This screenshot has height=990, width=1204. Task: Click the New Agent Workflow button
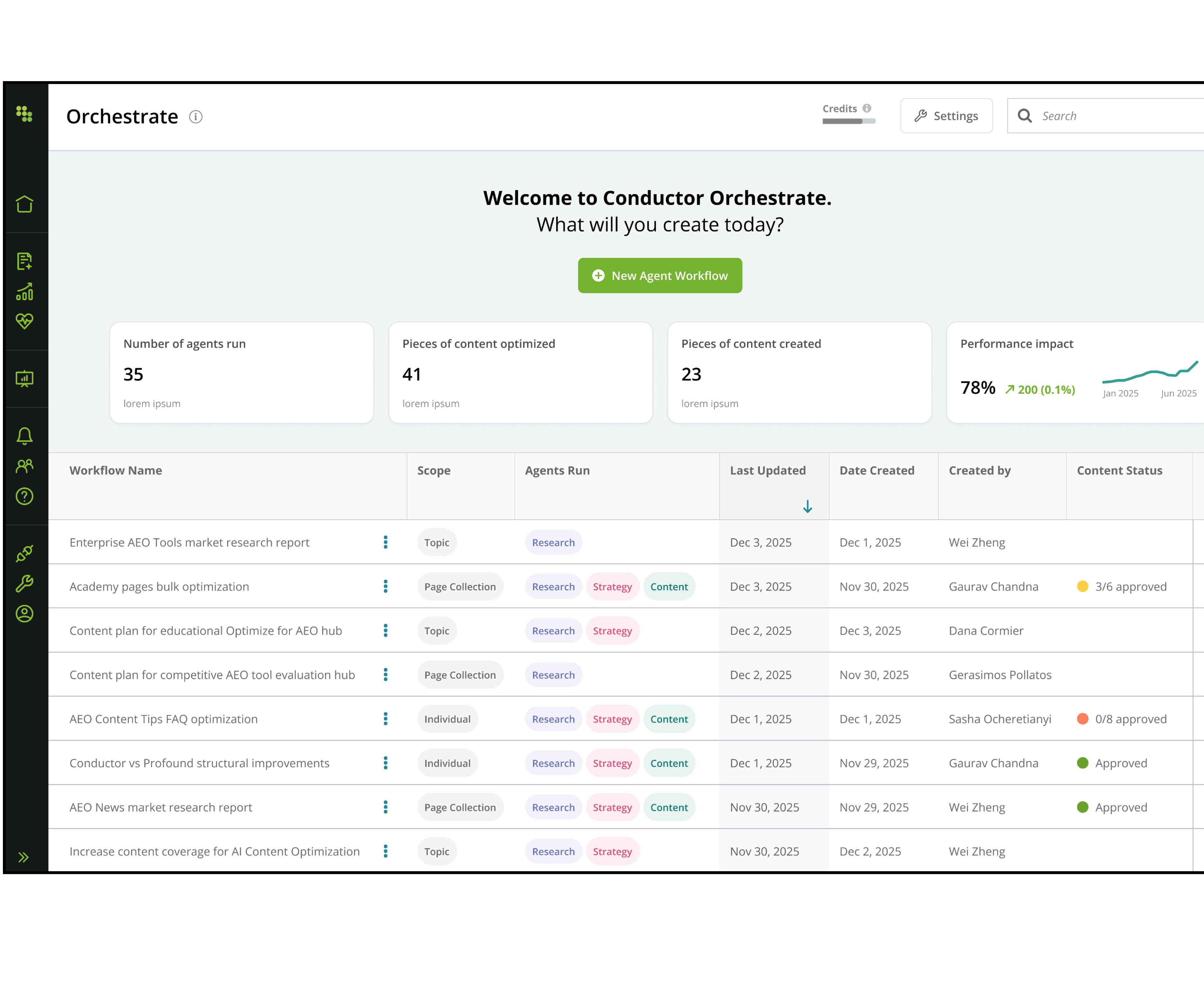tap(659, 276)
